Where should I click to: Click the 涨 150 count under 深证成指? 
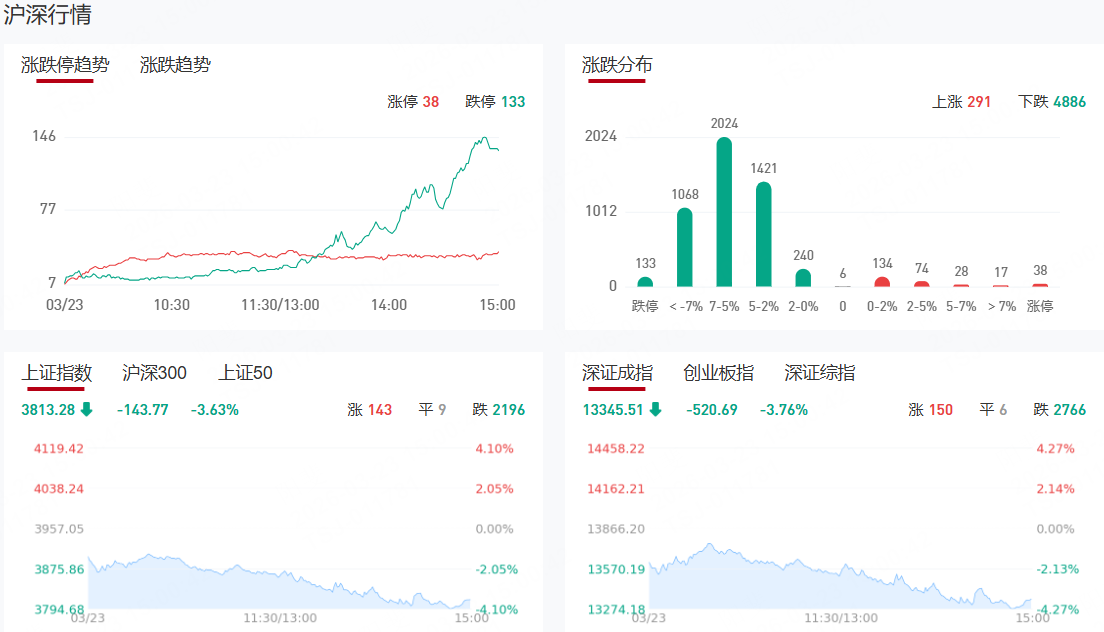tap(930, 409)
